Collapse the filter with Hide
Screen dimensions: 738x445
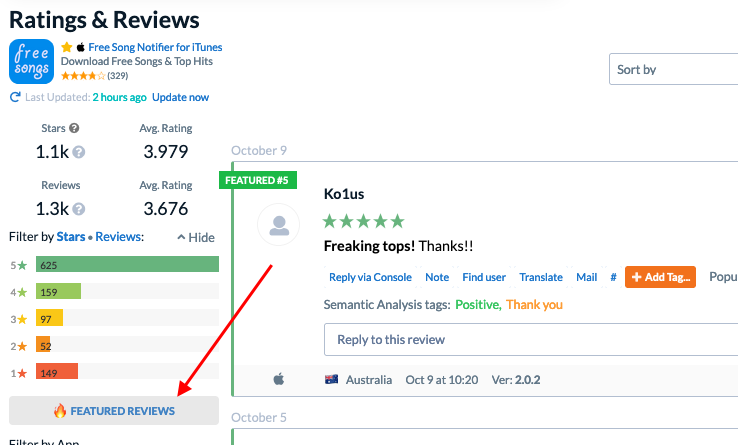(196, 237)
